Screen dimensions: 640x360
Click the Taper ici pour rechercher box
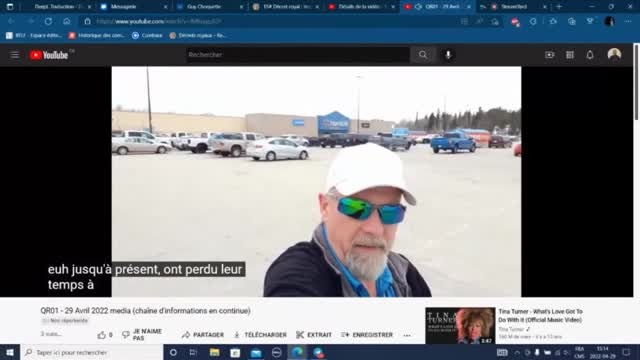click(x=92, y=352)
